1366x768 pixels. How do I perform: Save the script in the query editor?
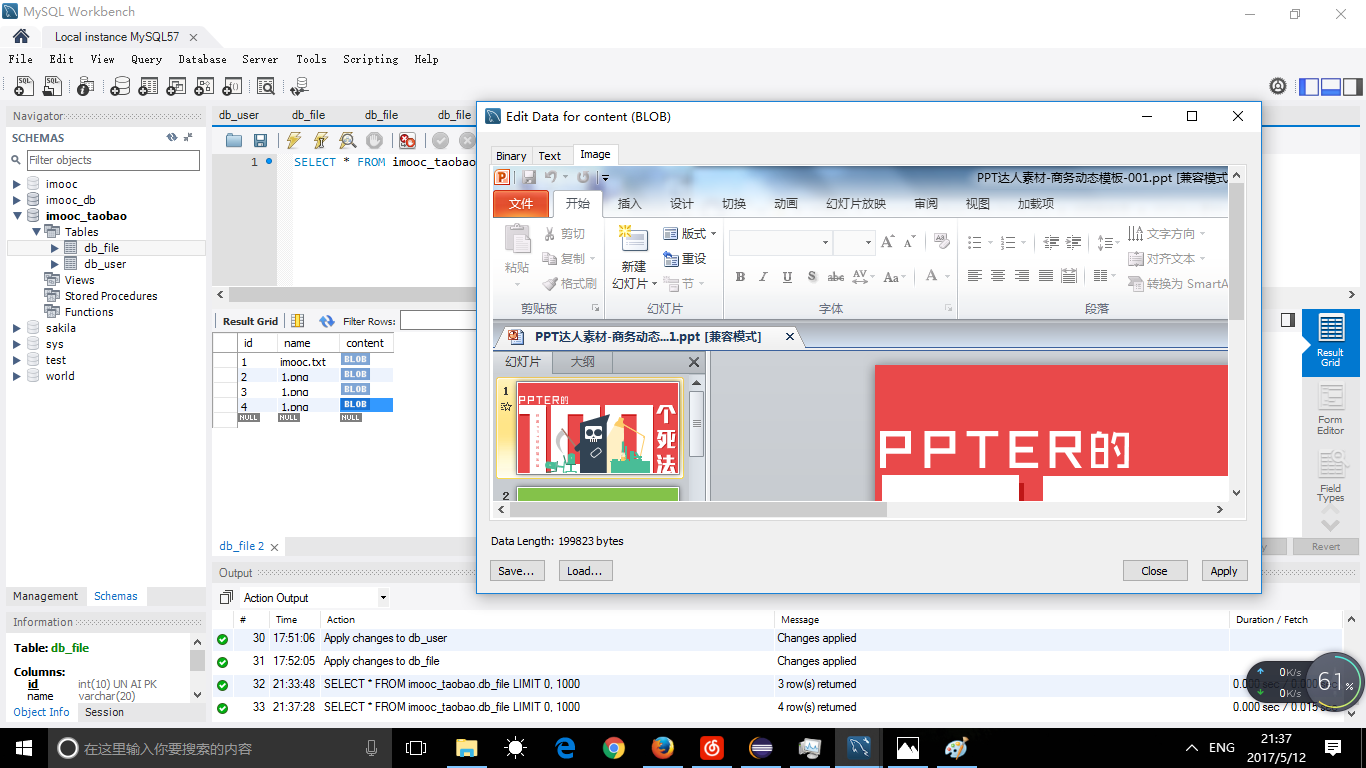(260, 141)
